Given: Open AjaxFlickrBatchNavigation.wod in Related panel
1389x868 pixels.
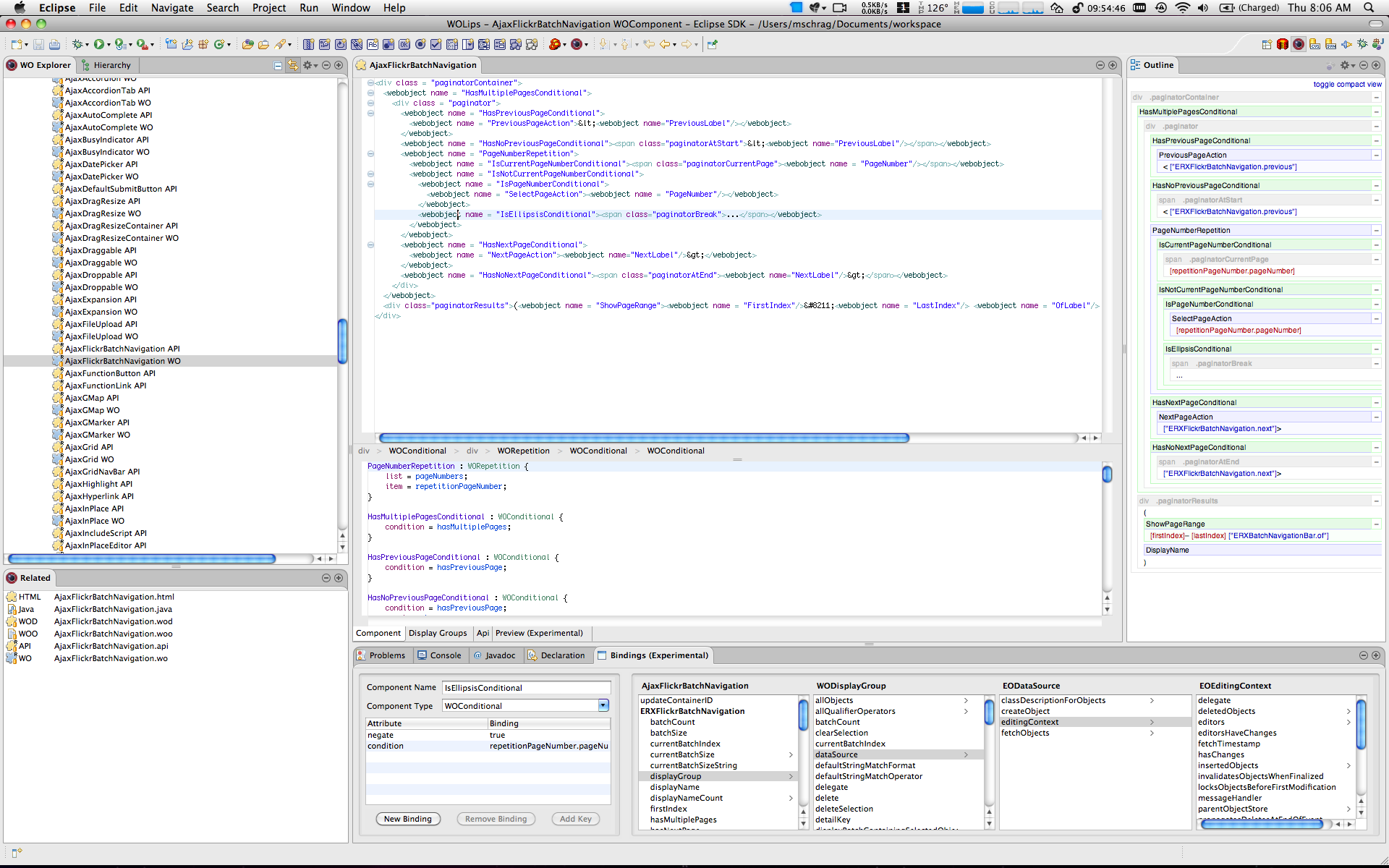Looking at the screenshot, I should [x=114, y=621].
